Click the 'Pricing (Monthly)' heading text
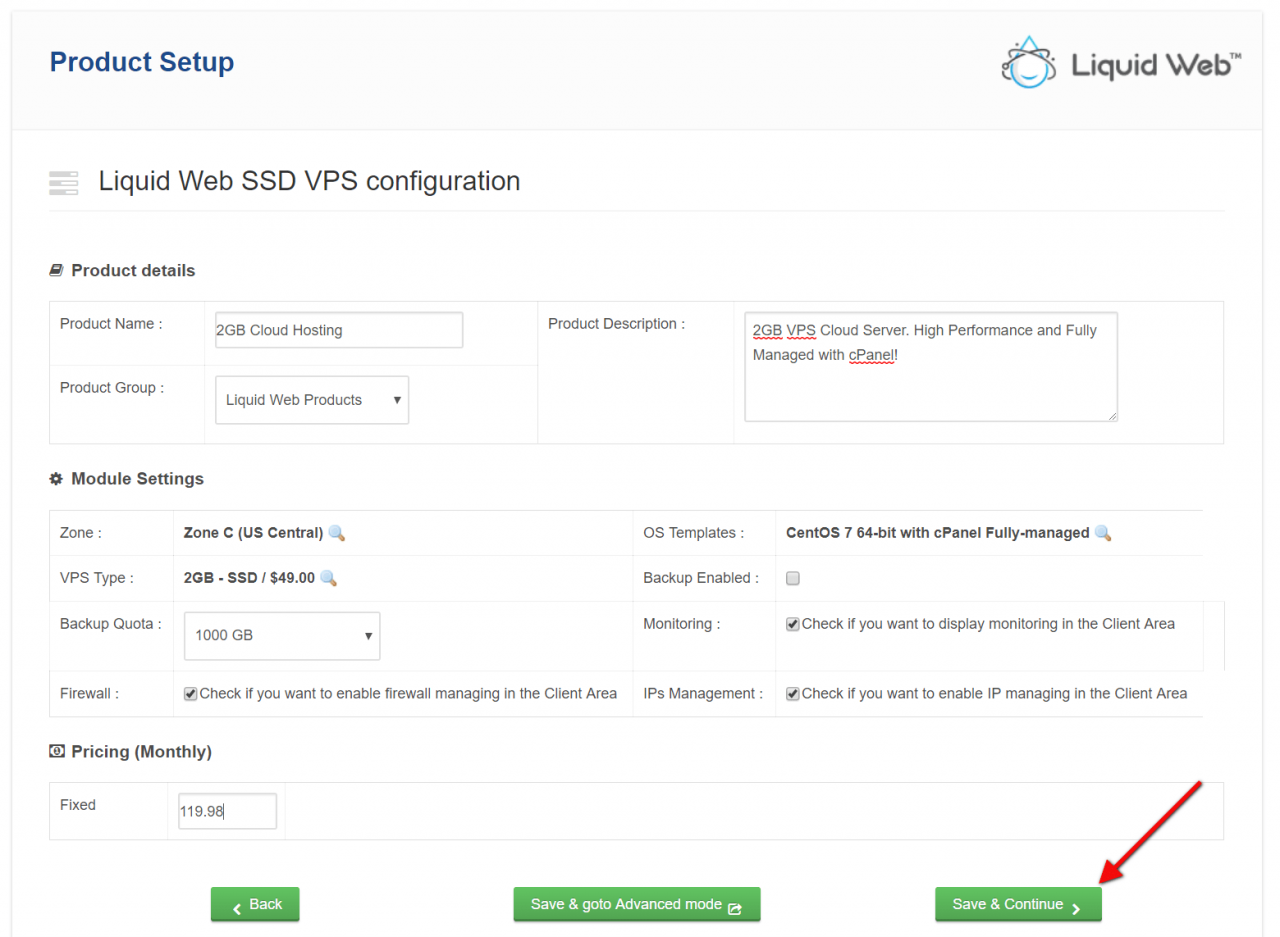Screen dimensions: 1280x937 tap(141, 751)
